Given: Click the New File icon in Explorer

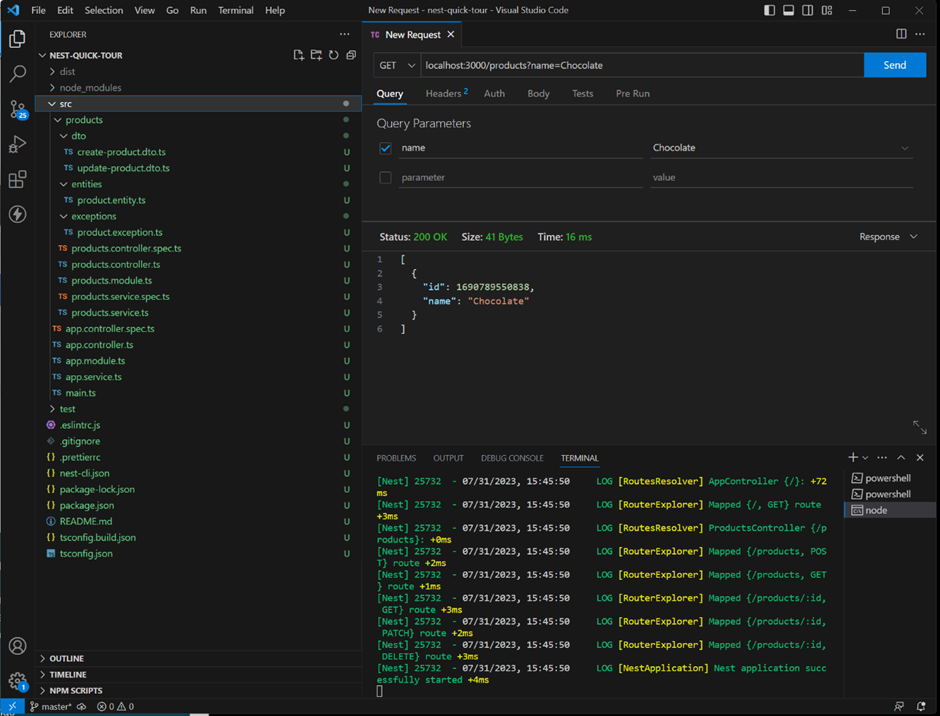Looking at the screenshot, I should pos(299,55).
